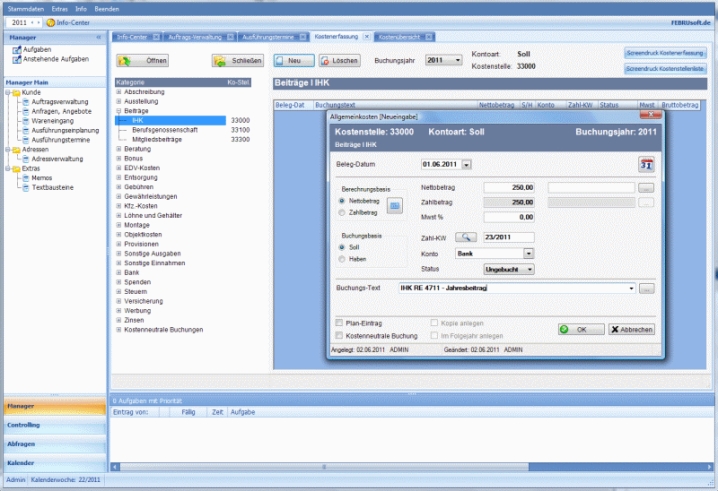Click the ellipsis button beside Buchungs-Text
This screenshot has width=718, height=491.
point(647,289)
